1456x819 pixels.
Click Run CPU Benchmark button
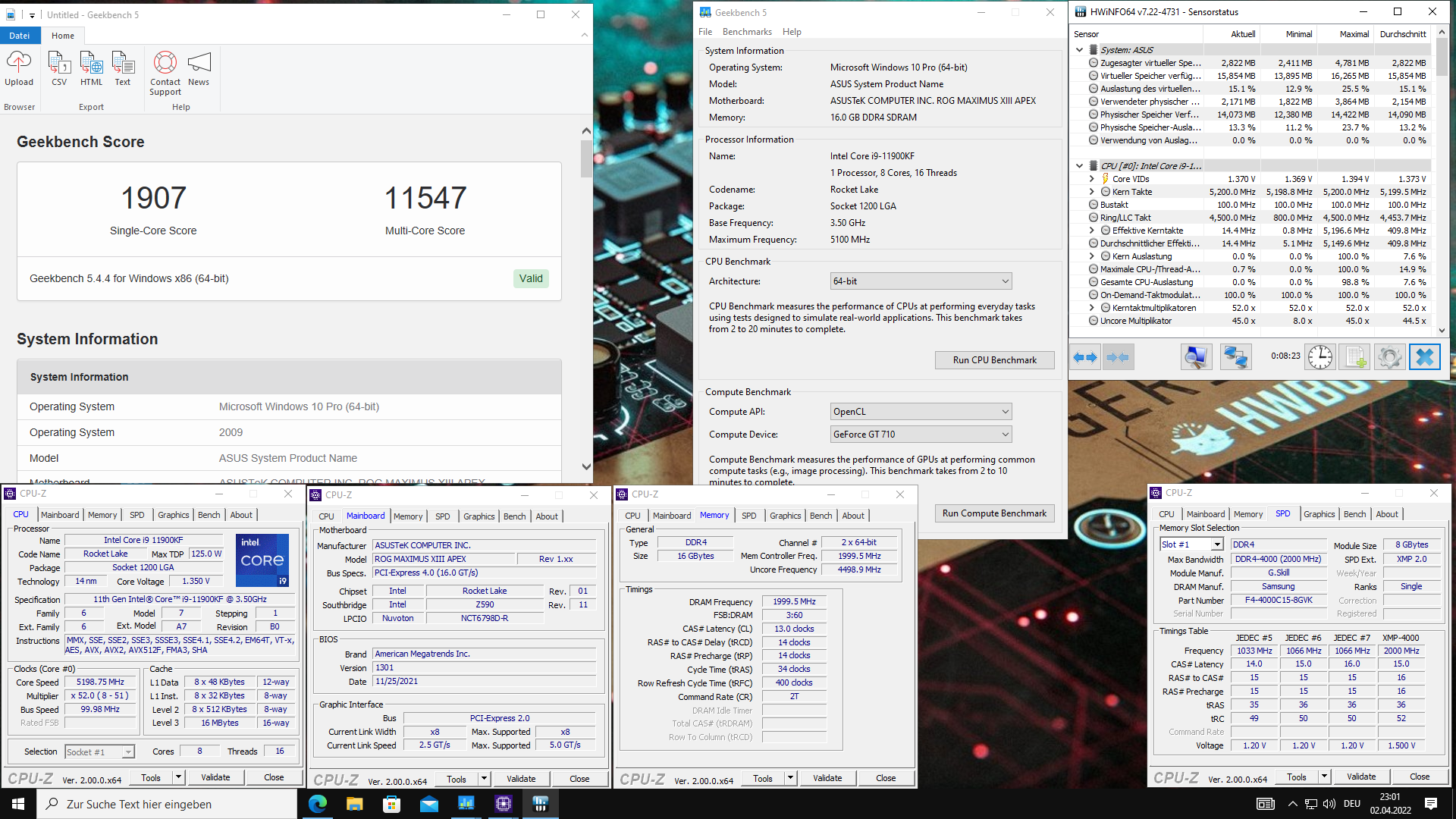pyautogui.click(x=994, y=360)
